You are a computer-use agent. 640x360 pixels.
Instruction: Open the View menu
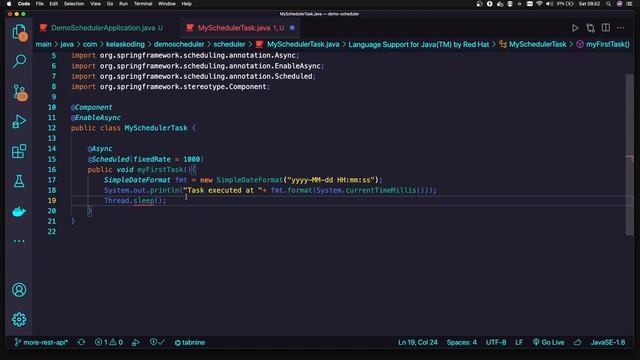click(x=96, y=4)
